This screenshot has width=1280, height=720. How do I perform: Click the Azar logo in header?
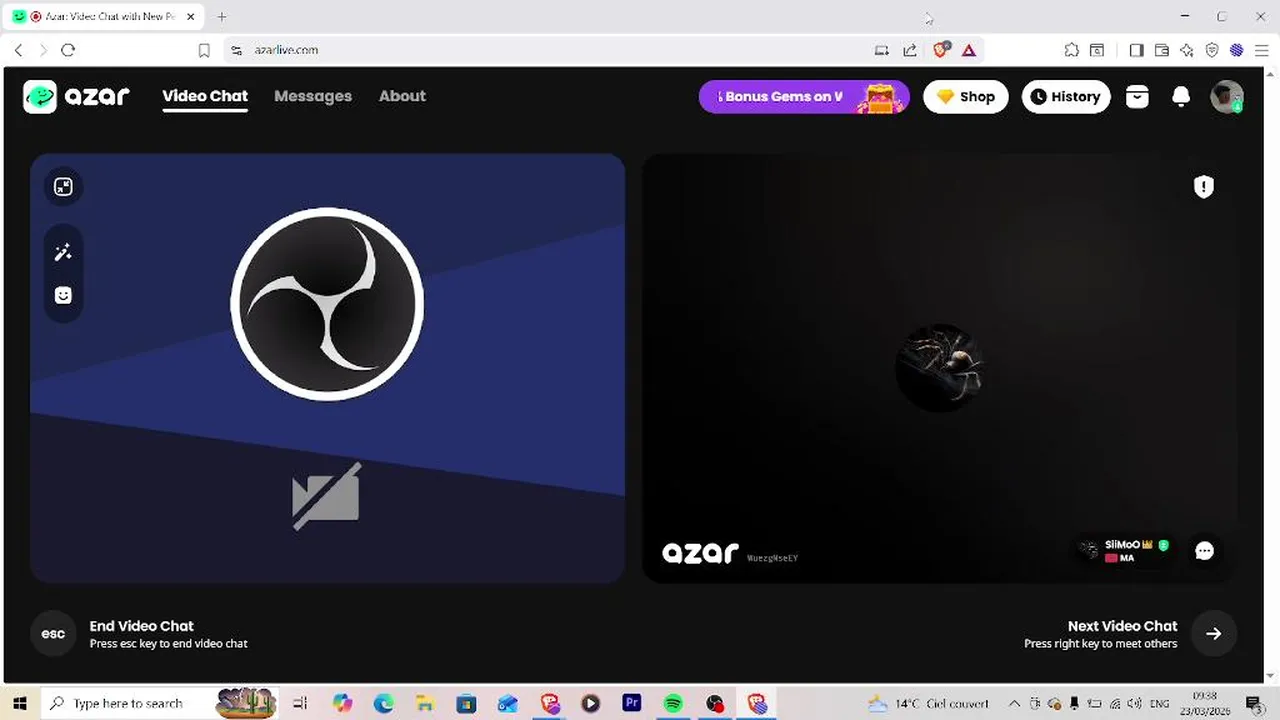[x=76, y=96]
